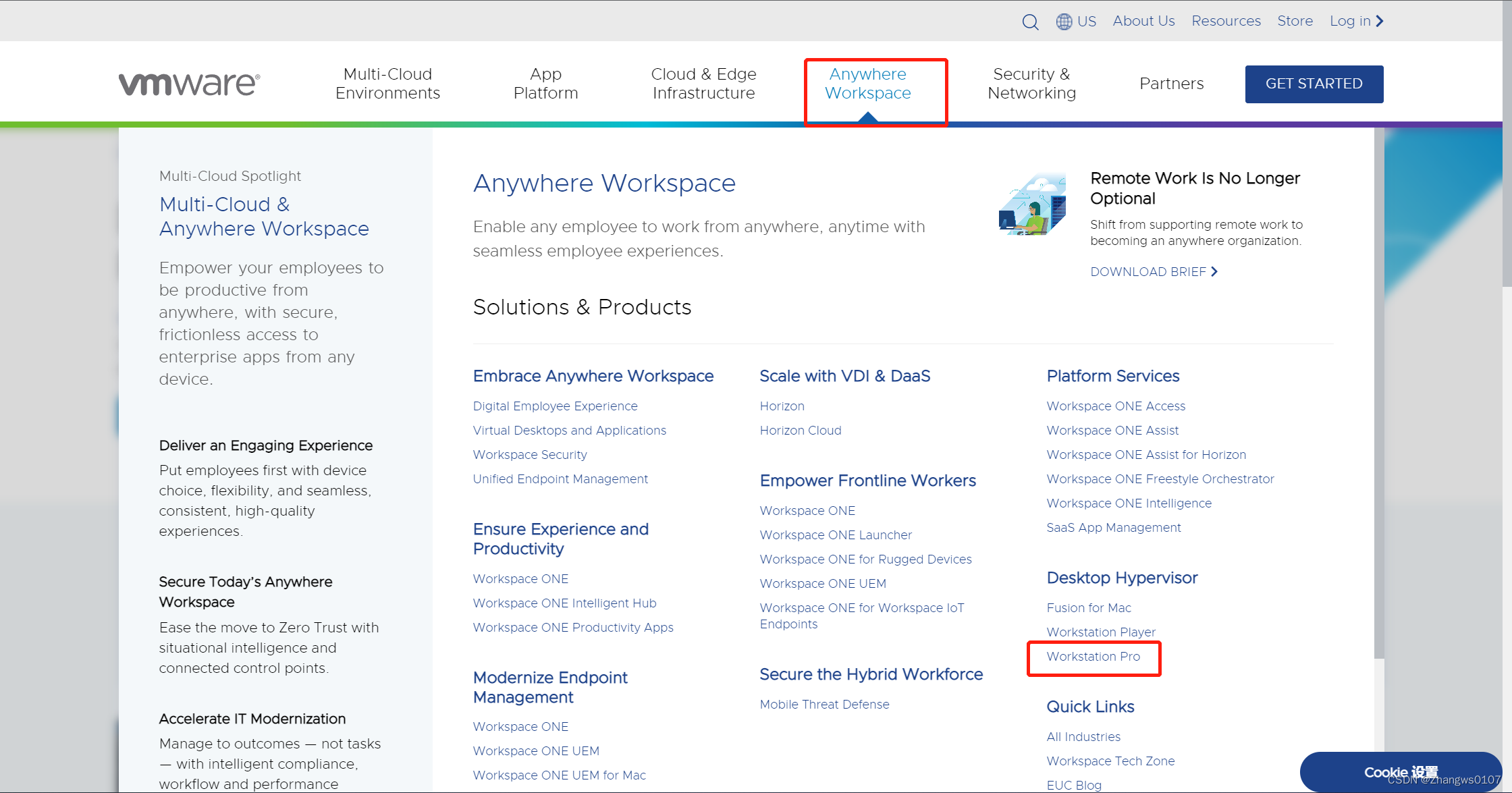Open Multi-Cloud Environments menu

387,84
